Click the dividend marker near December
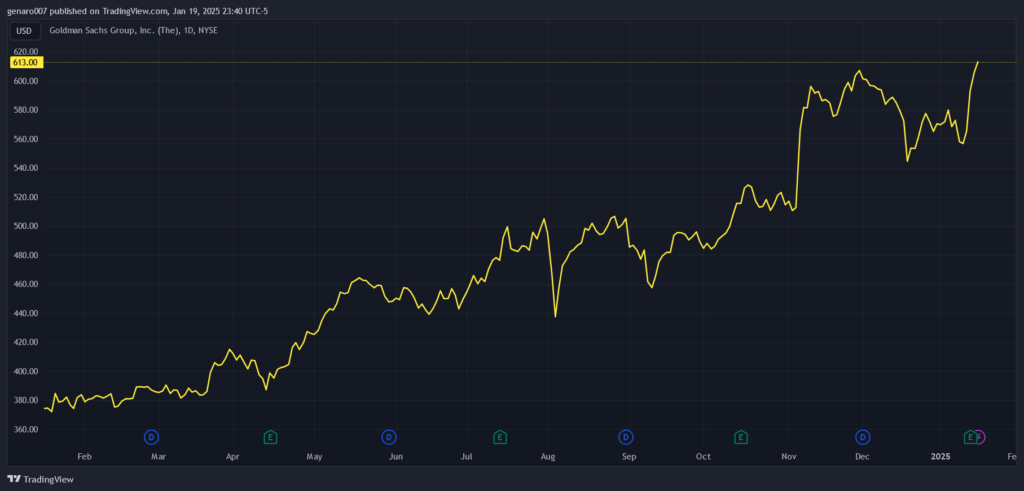 point(864,437)
